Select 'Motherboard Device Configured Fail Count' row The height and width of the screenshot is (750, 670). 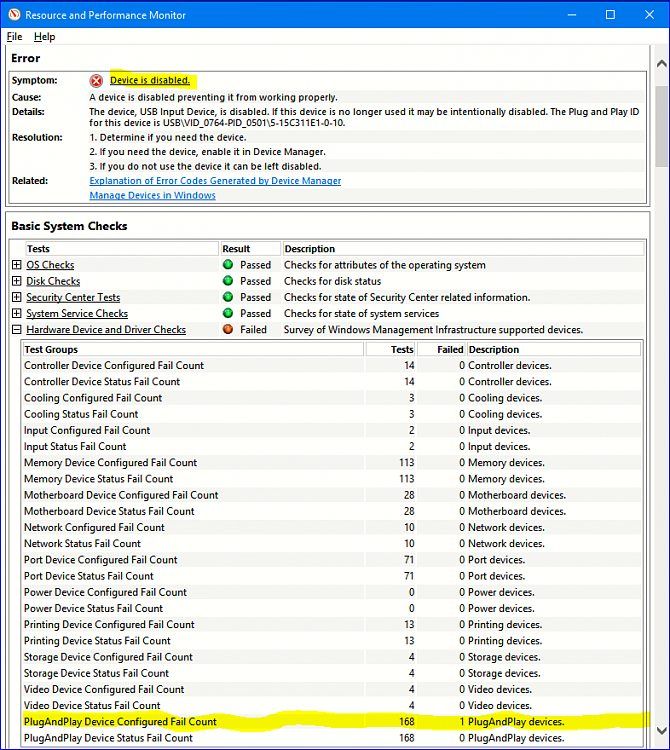332,495
